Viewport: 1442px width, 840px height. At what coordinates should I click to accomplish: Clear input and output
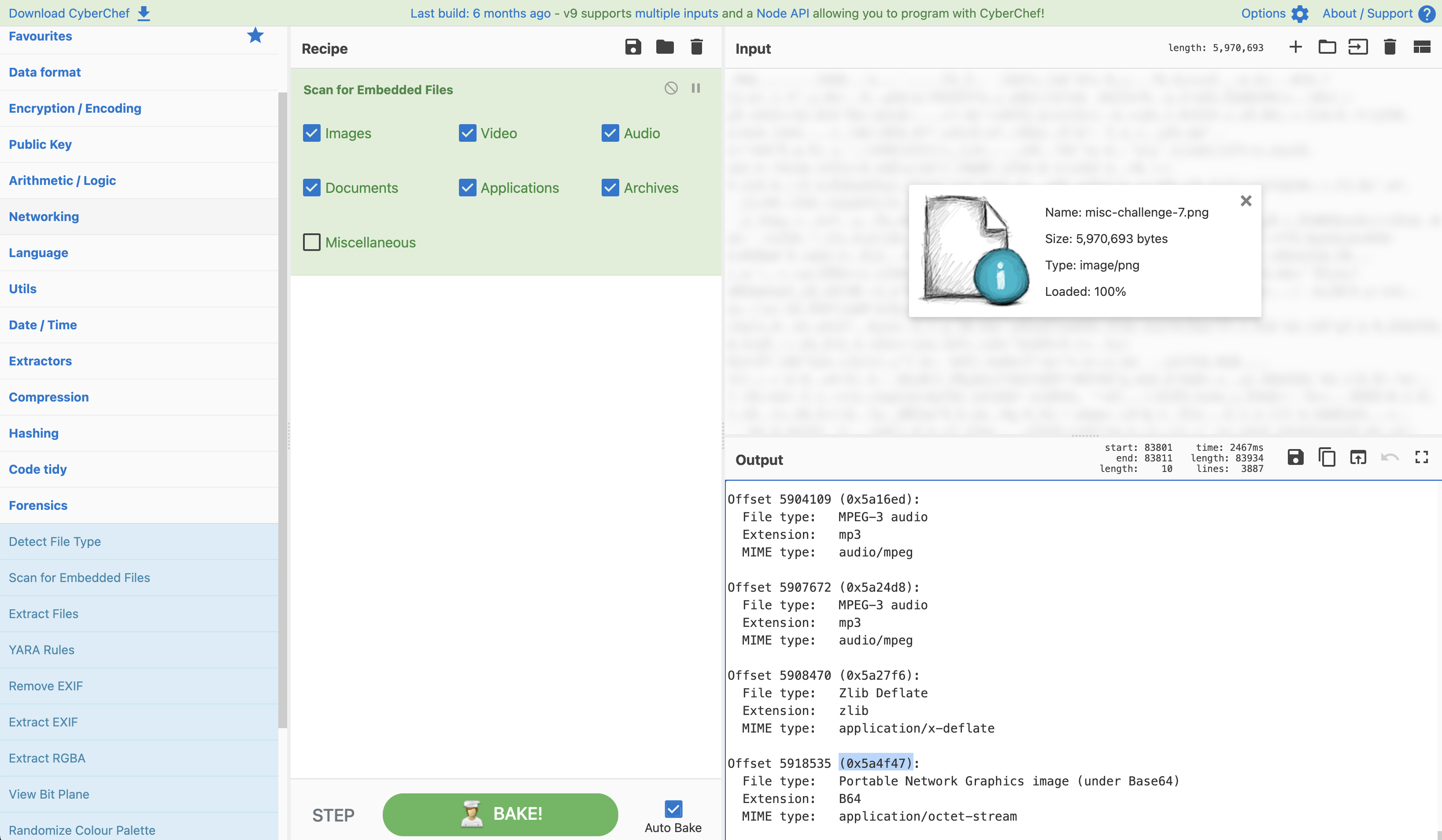(1390, 47)
